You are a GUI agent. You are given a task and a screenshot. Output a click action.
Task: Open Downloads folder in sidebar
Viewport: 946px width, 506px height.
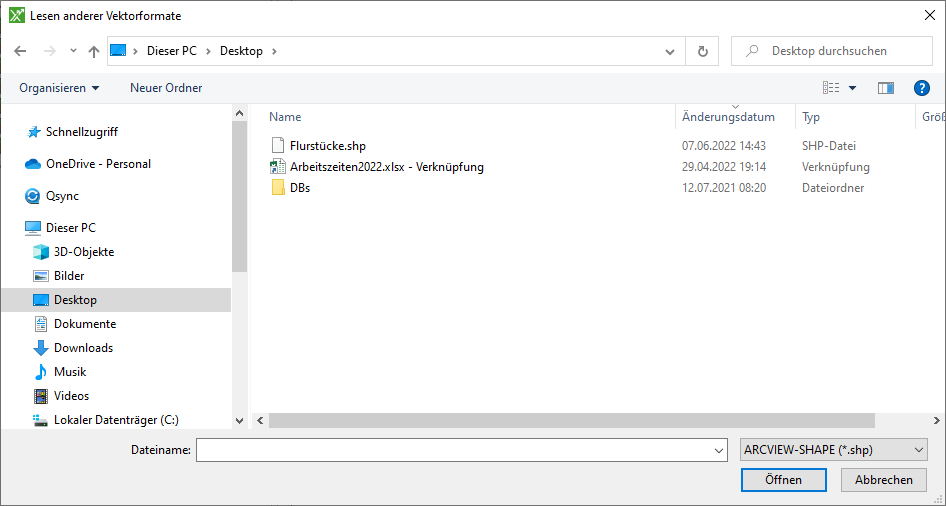click(83, 348)
